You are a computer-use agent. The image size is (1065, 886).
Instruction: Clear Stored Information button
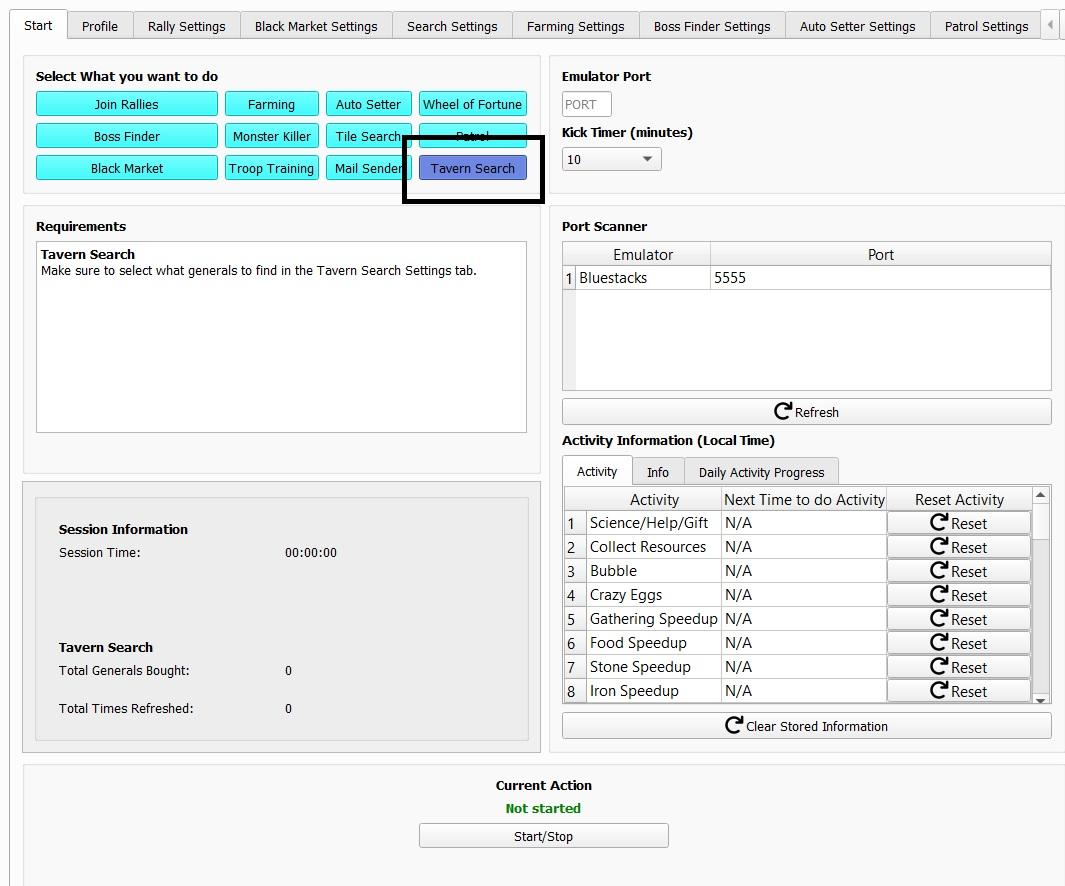[x=806, y=726]
